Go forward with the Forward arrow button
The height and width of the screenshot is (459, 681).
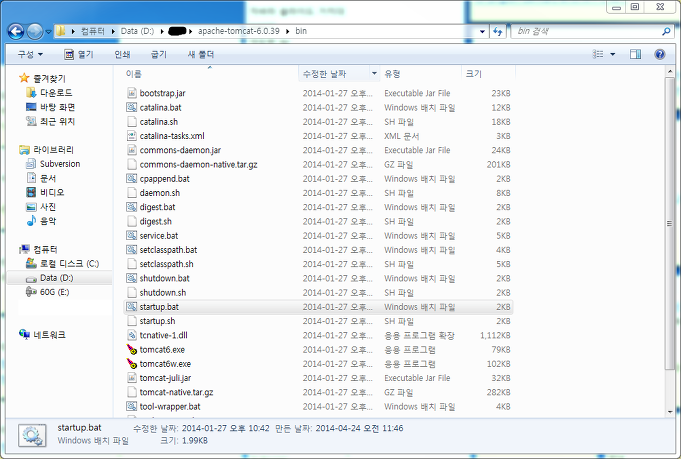point(35,31)
